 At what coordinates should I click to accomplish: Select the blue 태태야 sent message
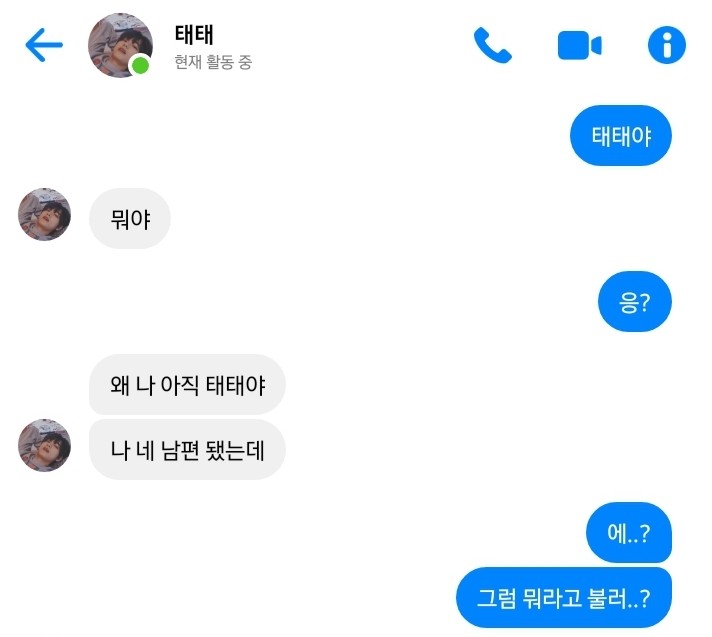coord(621,135)
